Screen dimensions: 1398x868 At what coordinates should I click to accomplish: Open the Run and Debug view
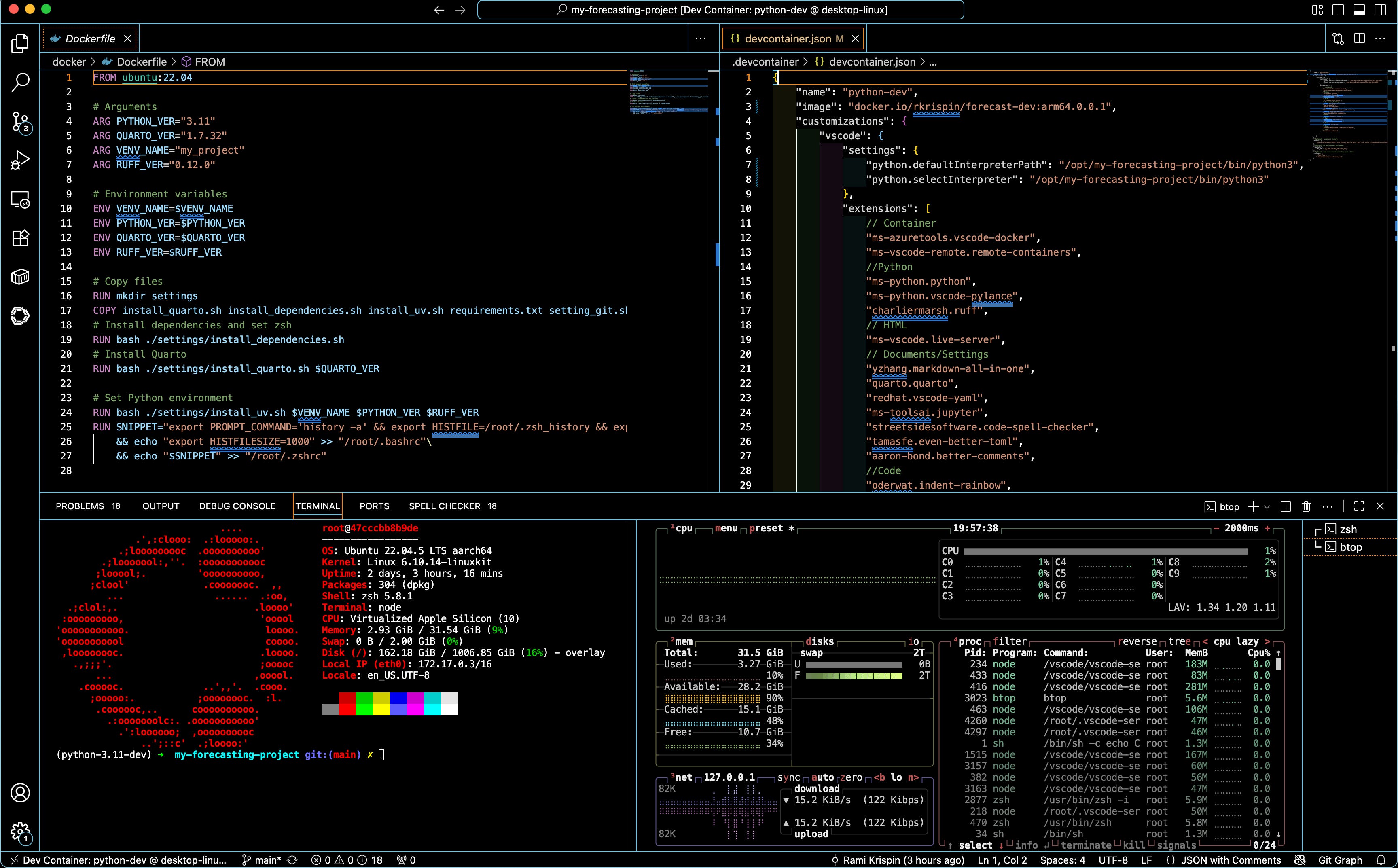[20, 160]
